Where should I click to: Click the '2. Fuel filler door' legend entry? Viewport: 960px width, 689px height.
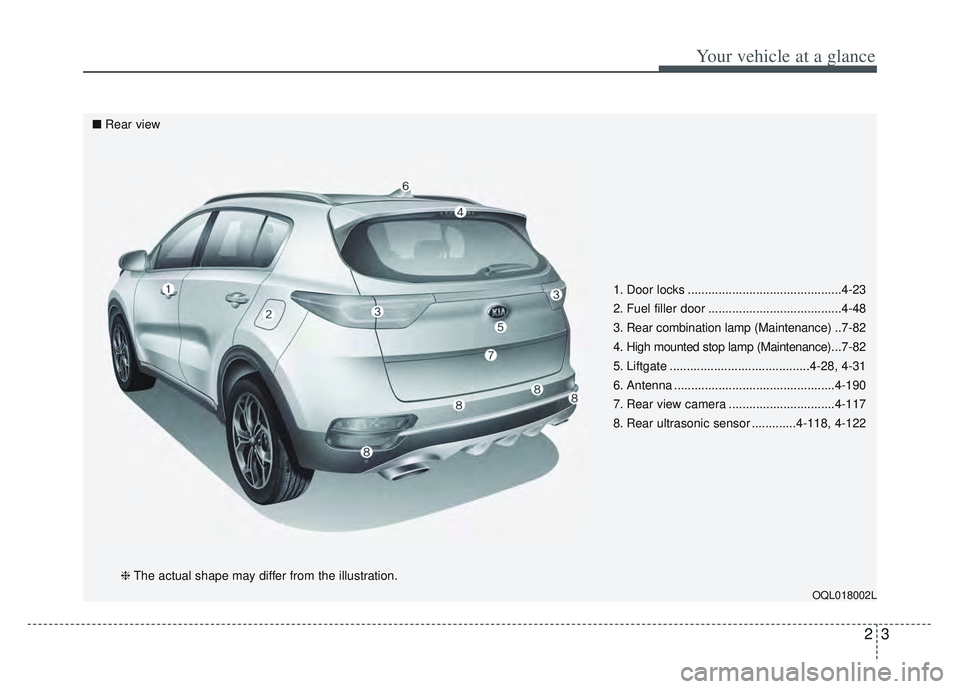739,309
